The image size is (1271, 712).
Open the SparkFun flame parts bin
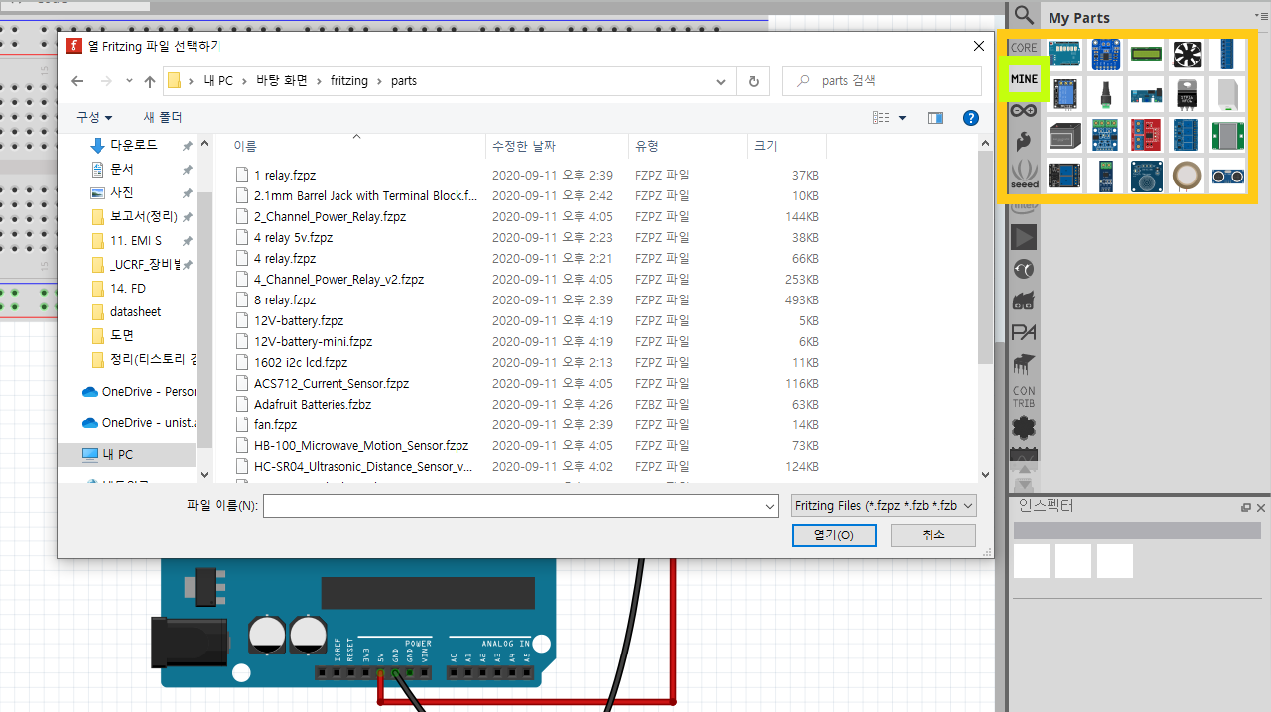pos(1024,141)
